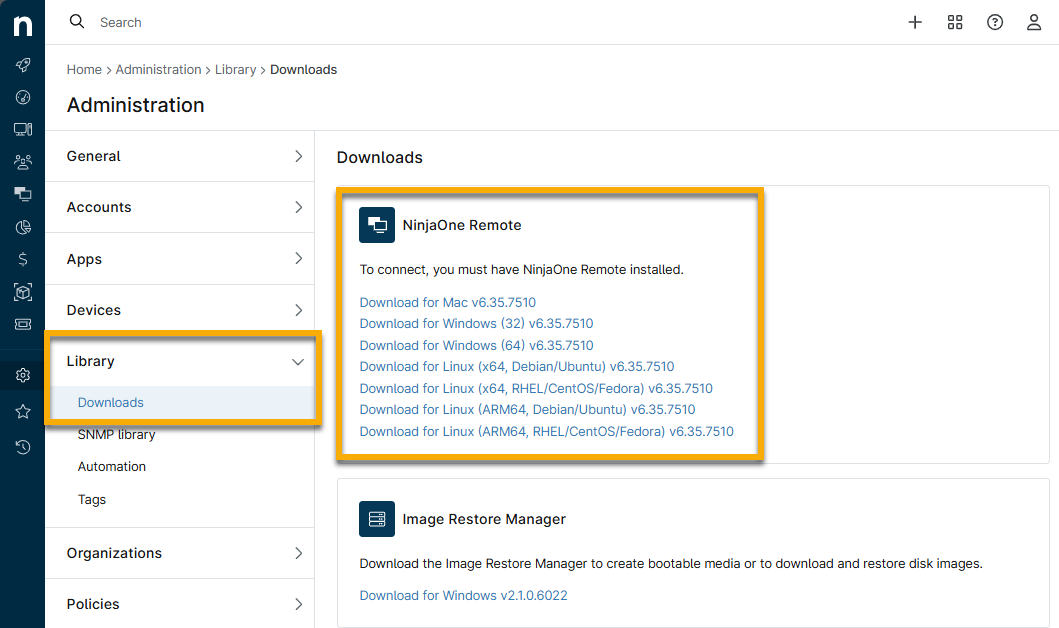Open the dashboard gauge icon in sidebar
The width and height of the screenshot is (1059, 628).
[23, 97]
